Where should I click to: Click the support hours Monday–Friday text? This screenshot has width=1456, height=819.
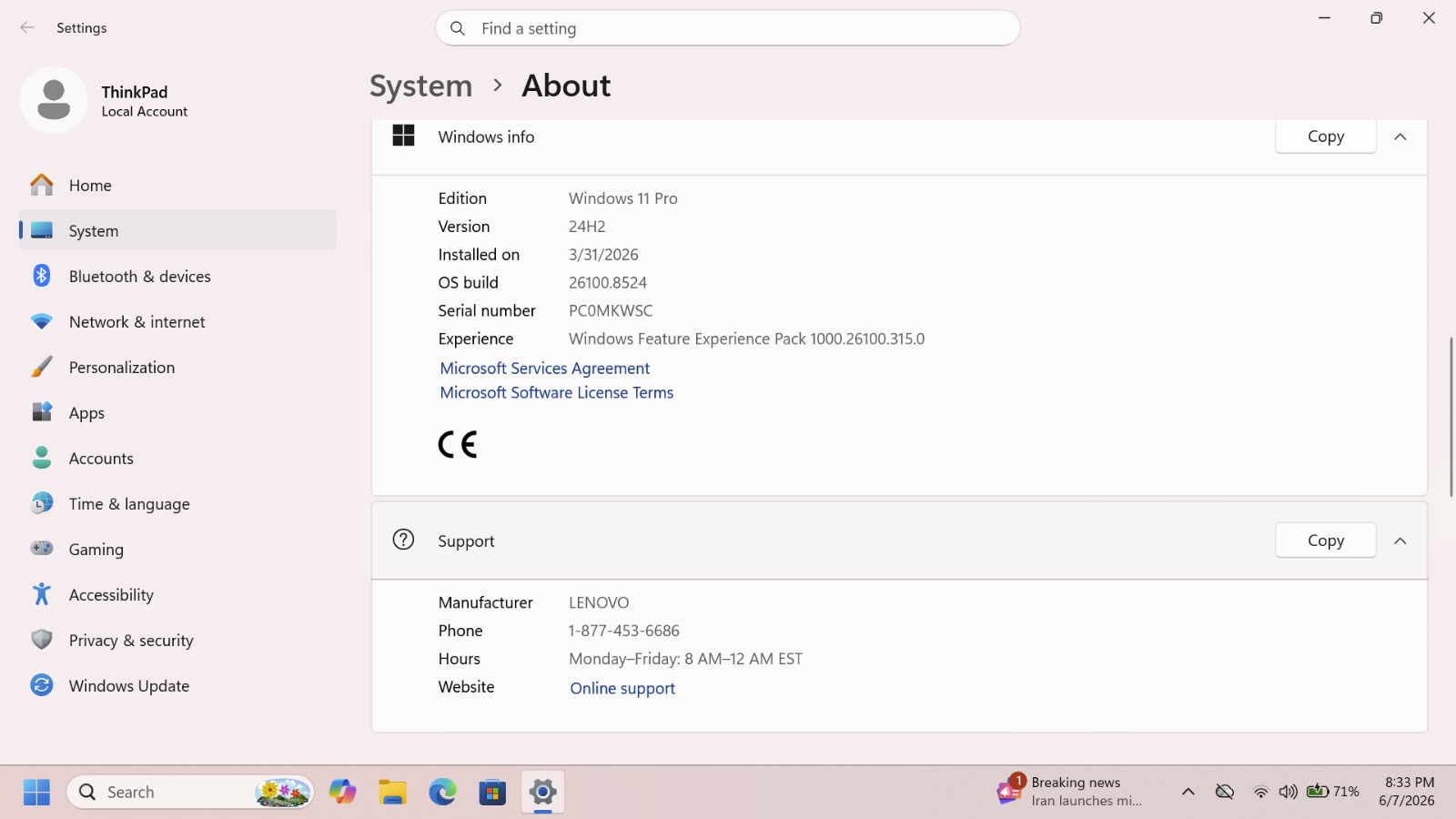[685, 659]
